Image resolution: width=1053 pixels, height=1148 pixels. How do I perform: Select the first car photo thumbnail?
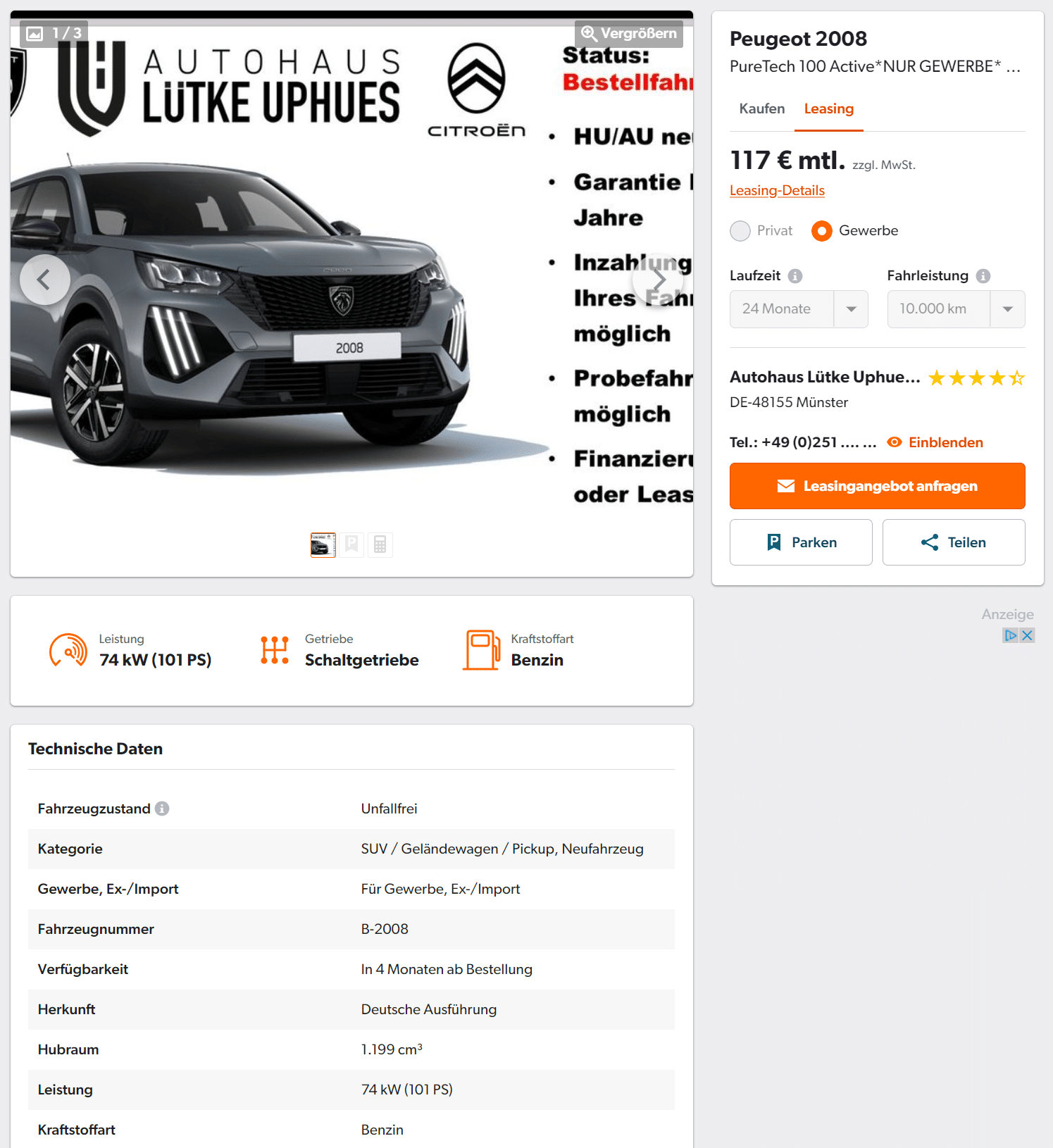tap(323, 544)
